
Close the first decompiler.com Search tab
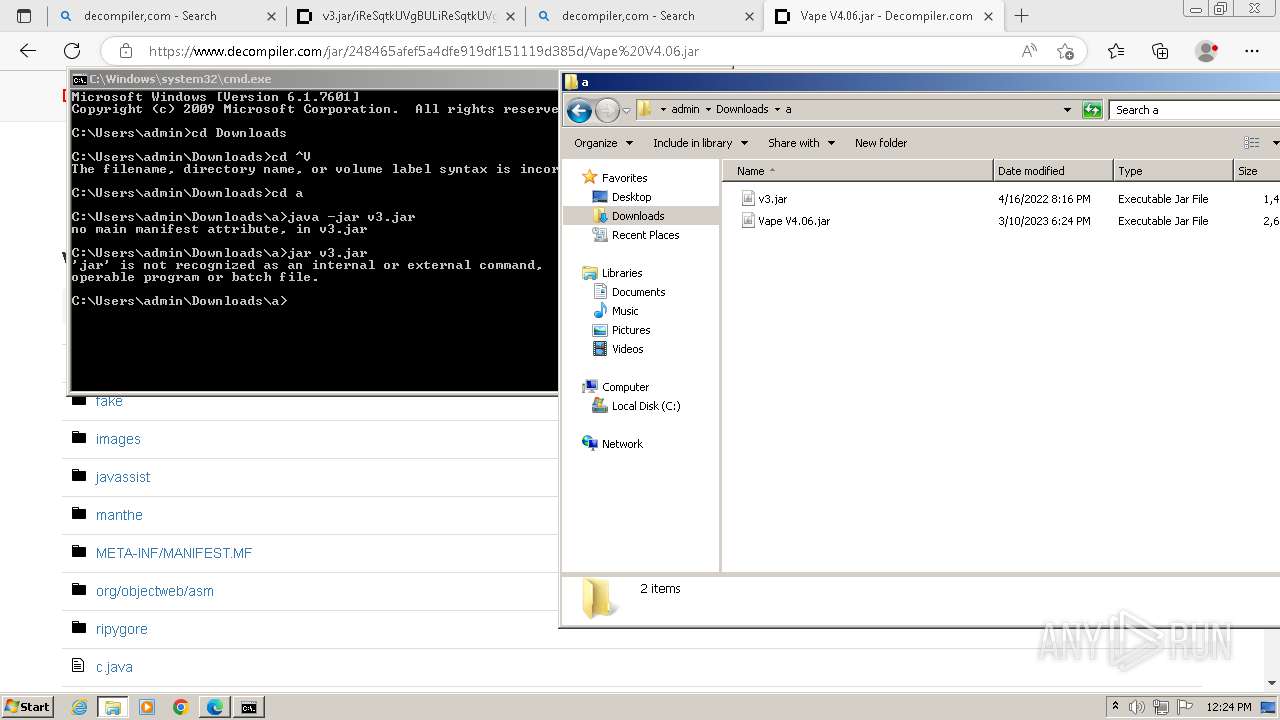coord(271,16)
